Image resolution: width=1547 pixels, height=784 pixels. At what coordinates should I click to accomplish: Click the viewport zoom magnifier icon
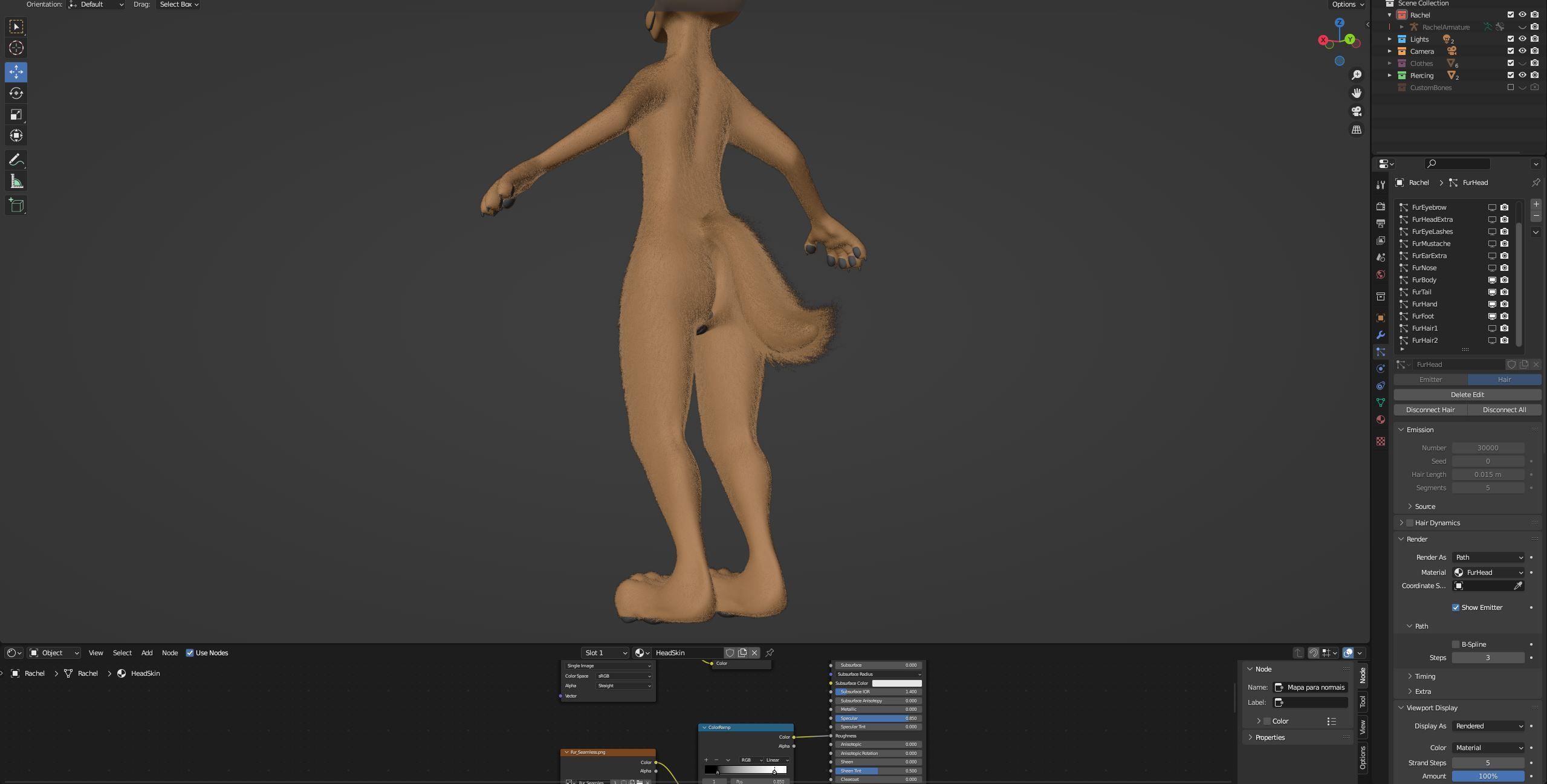[x=1357, y=75]
